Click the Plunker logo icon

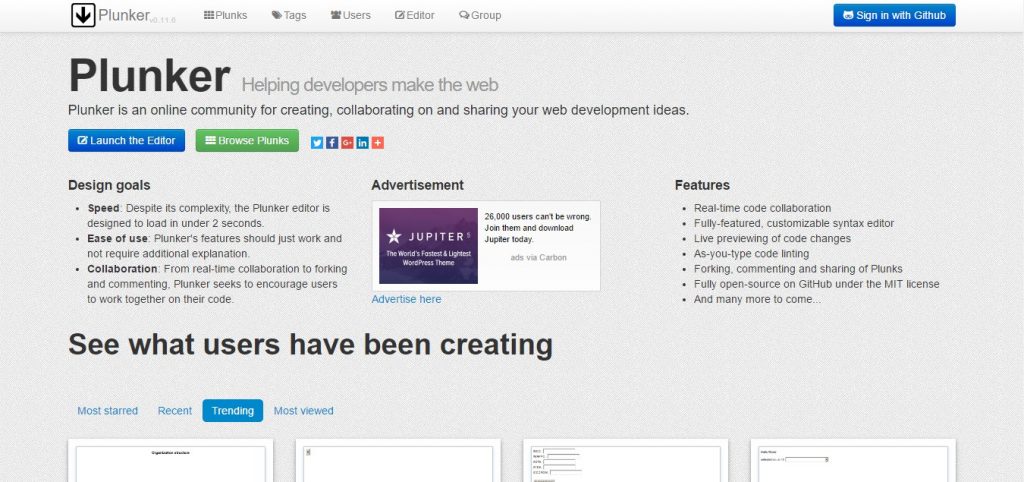coord(83,15)
